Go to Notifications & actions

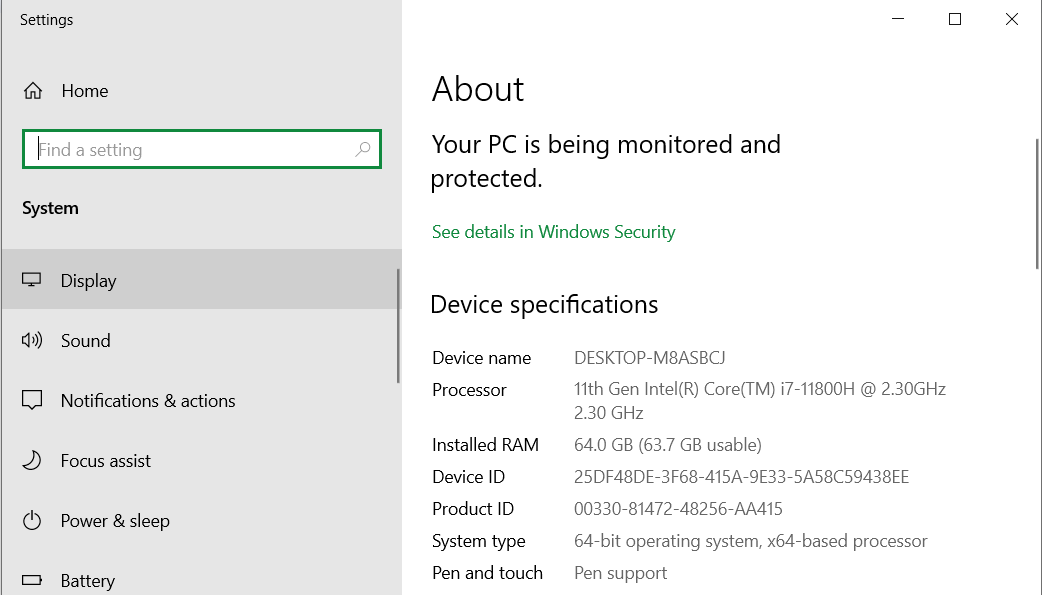pos(148,401)
